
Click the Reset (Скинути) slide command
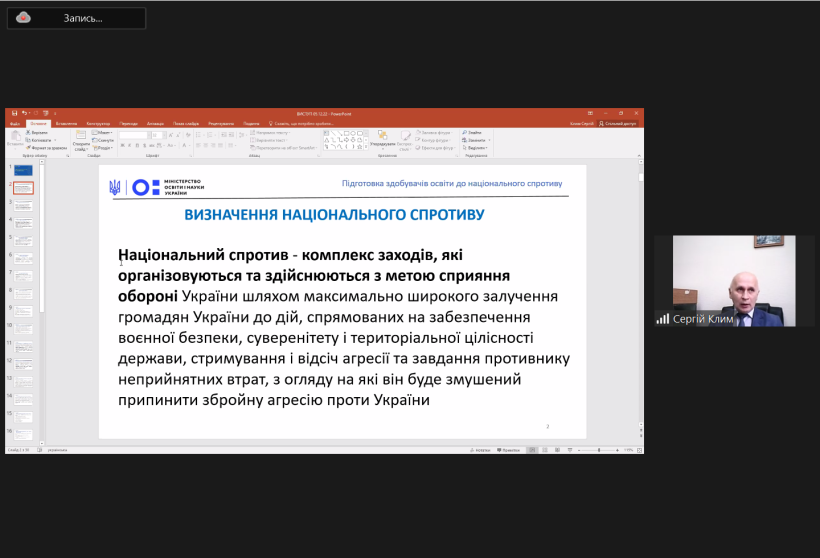[102, 140]
